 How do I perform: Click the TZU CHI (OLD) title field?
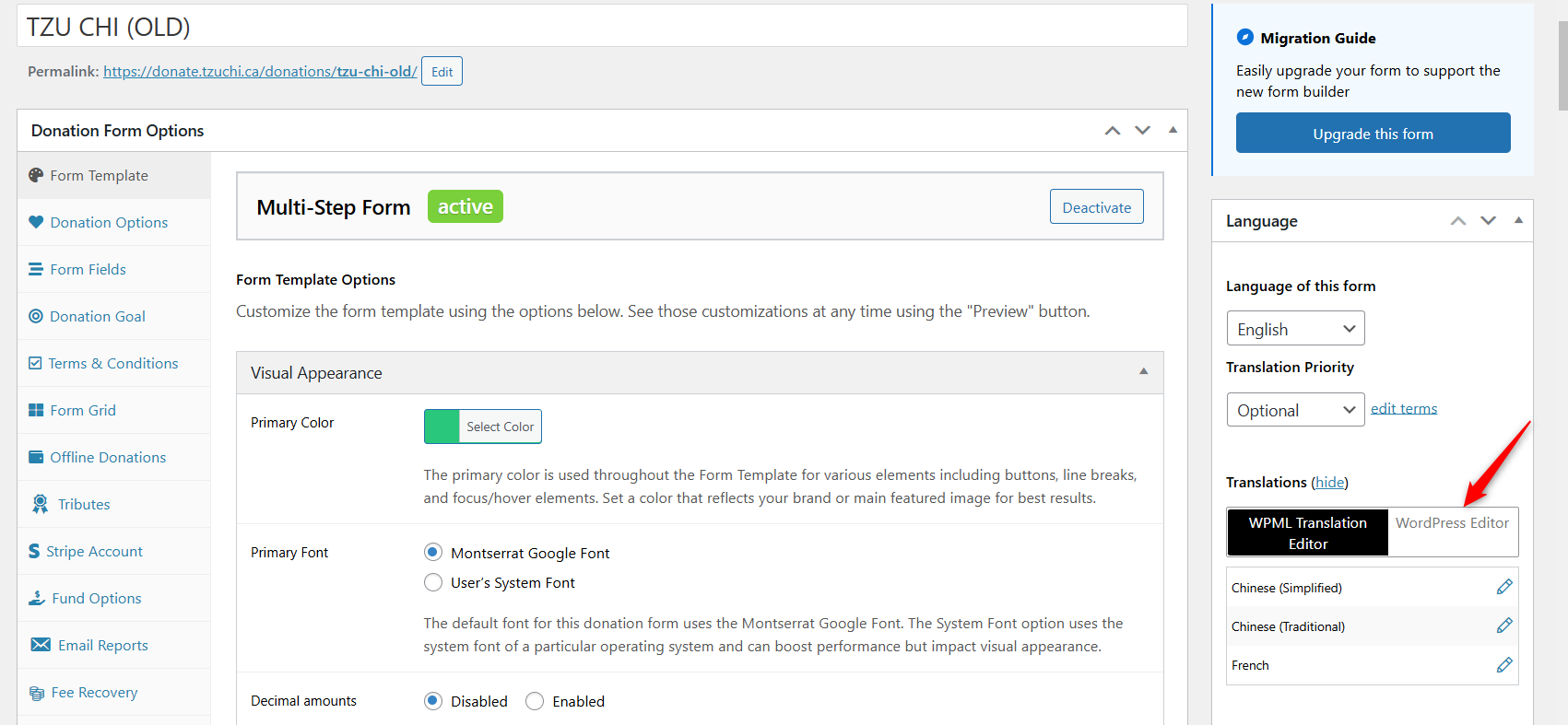601,27
